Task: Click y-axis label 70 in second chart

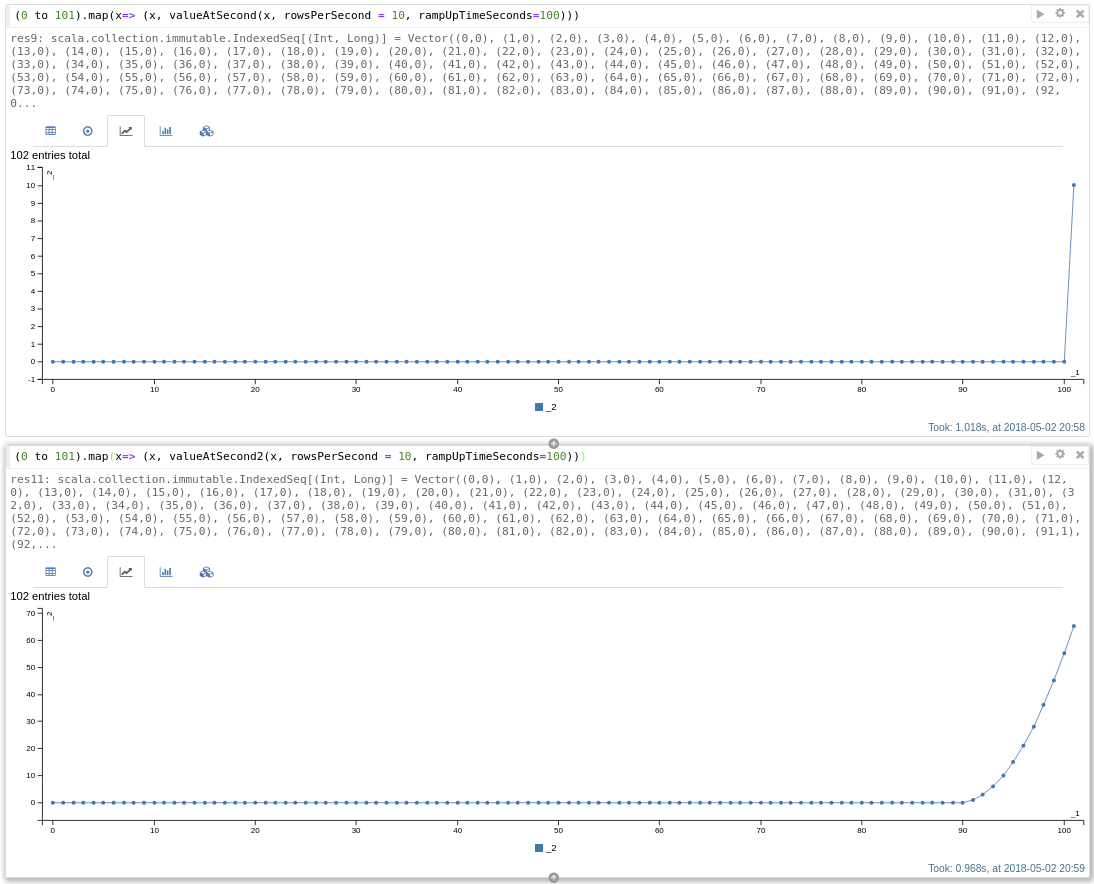Action: 31,613
